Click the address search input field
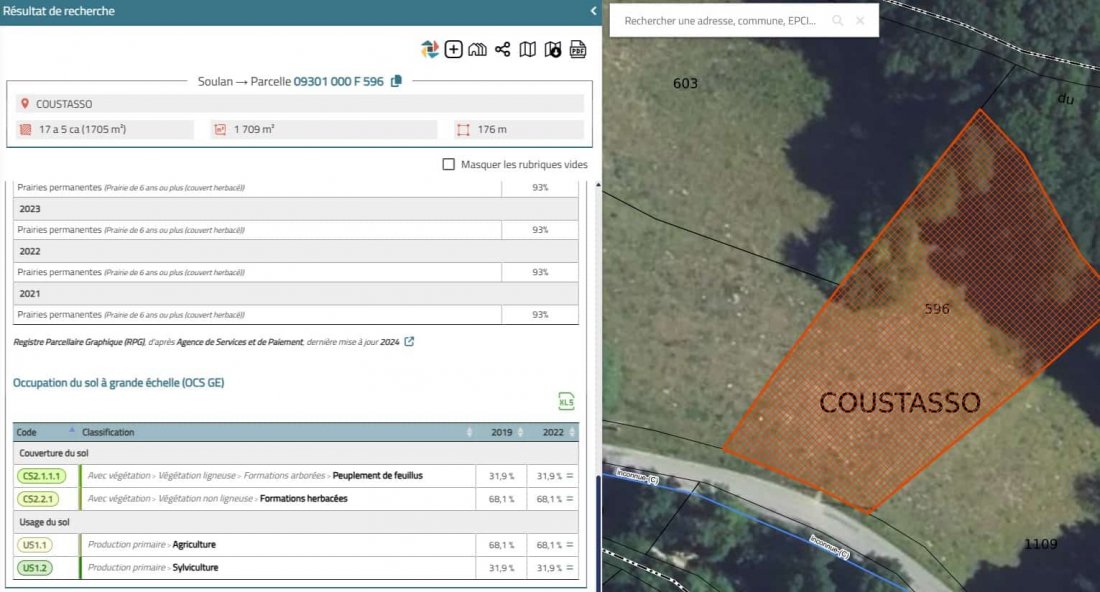The height and width of the screenshot is (592, 1100). 719,20
